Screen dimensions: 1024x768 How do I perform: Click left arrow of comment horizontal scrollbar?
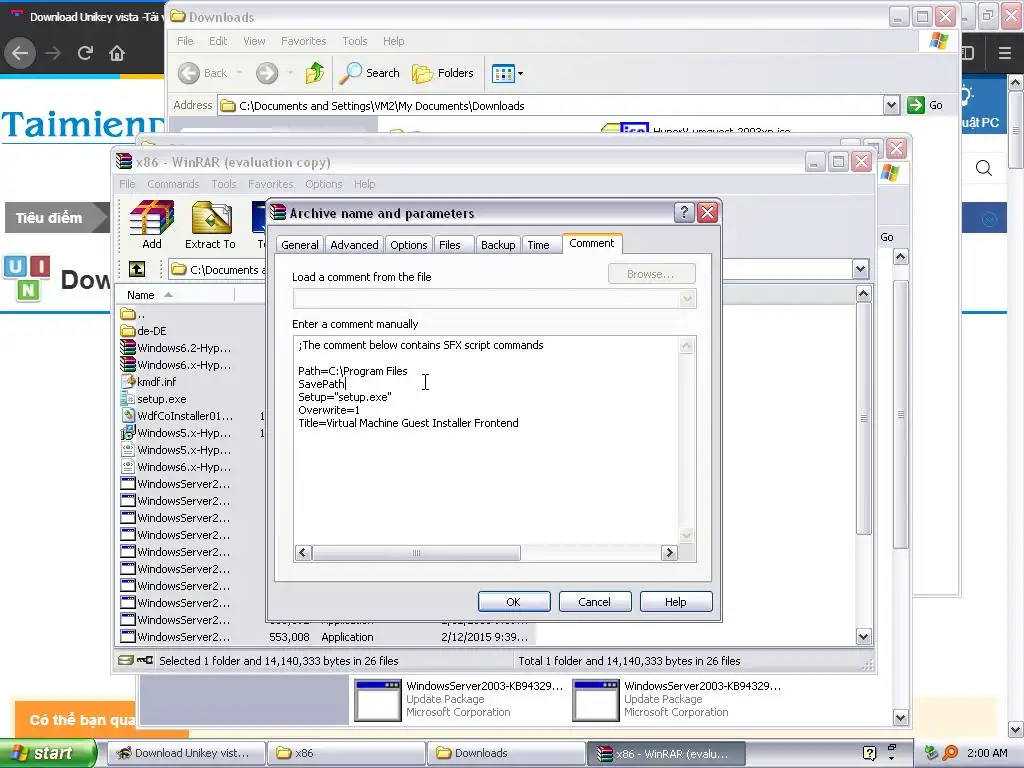point(302,553)
